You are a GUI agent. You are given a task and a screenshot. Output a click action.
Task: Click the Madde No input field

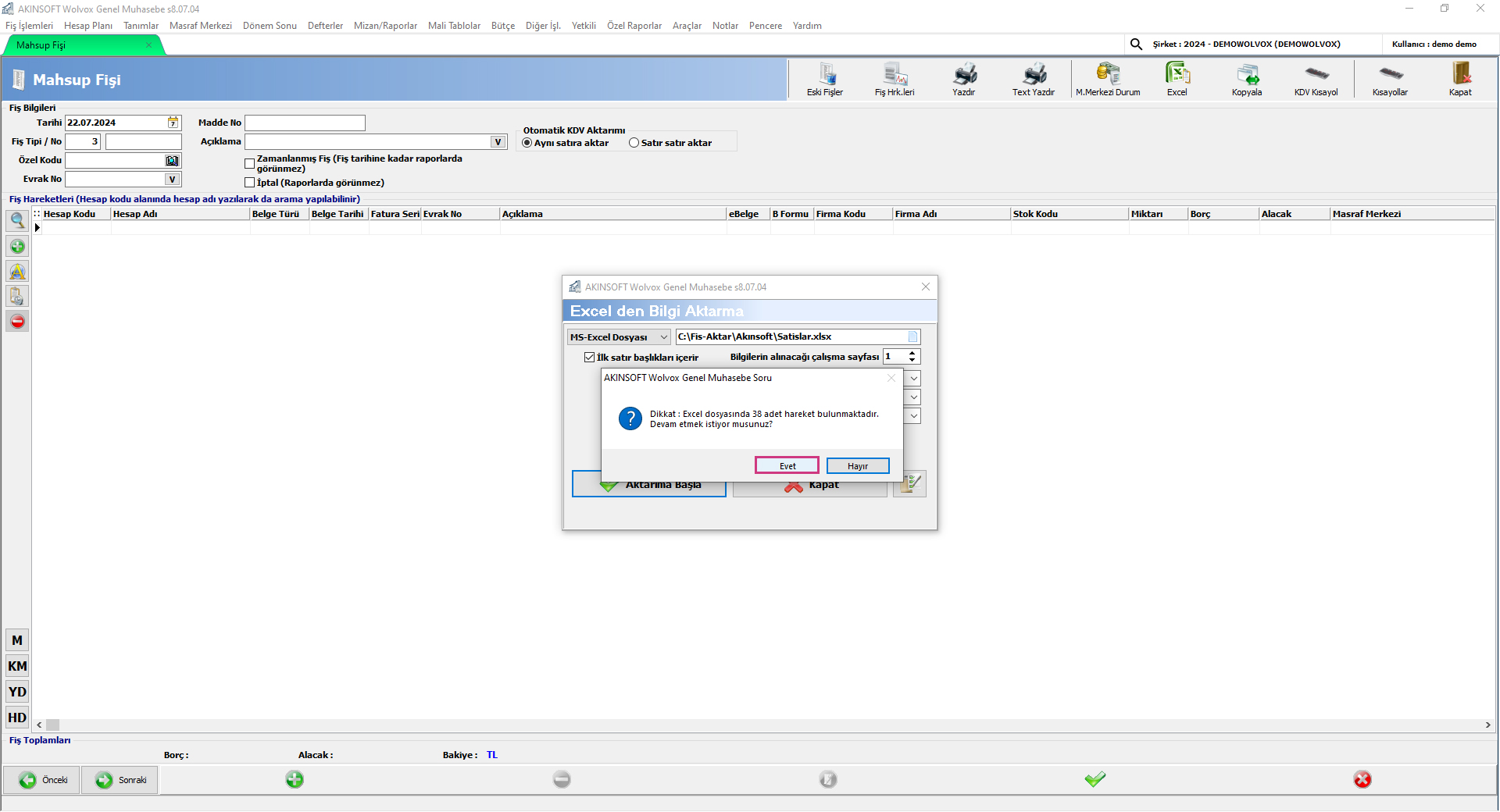(305, 123)
